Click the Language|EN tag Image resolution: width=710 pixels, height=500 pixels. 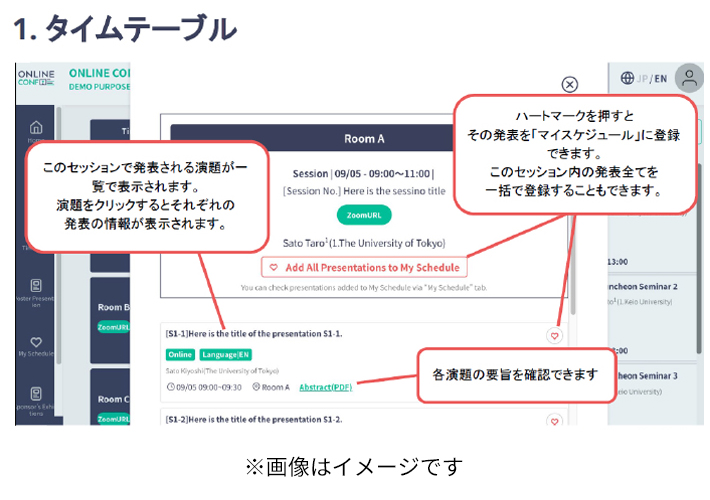click(225, 355)
